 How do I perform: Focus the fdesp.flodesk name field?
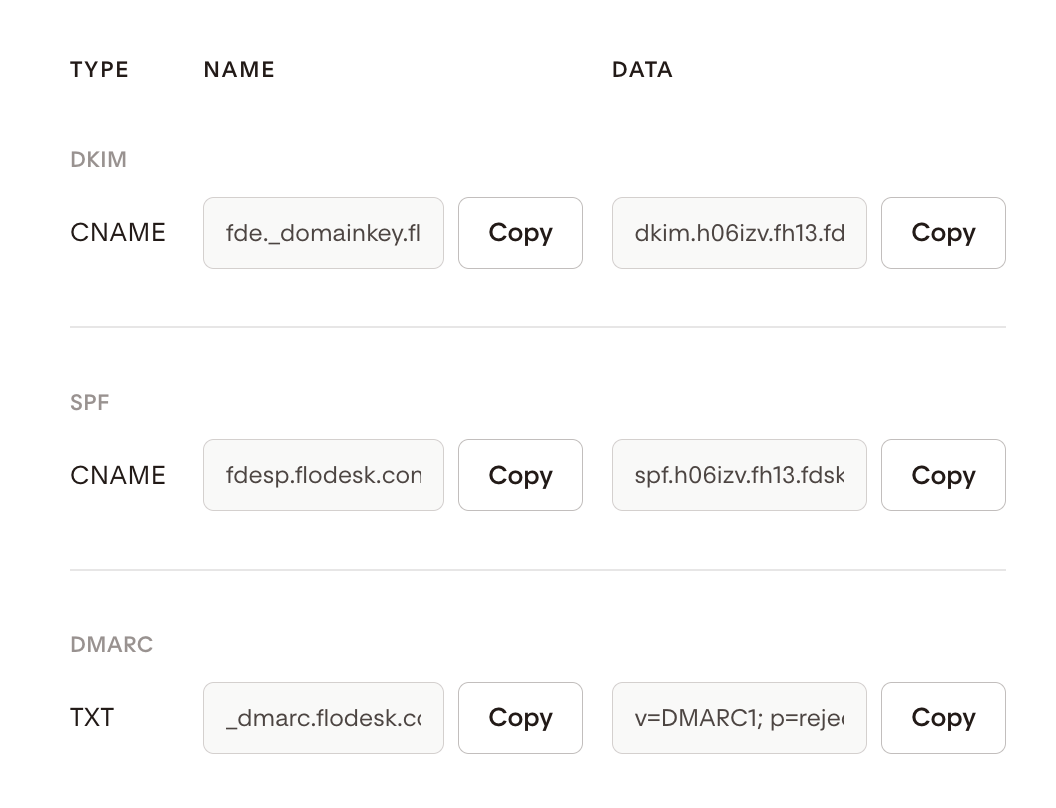pos(323,475)
